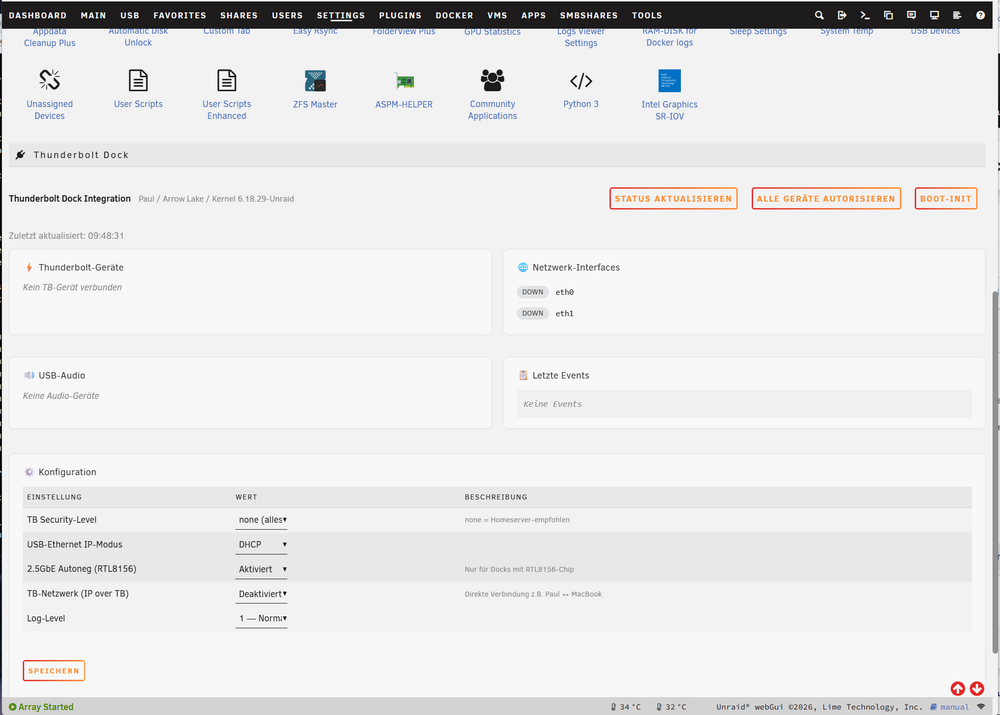Click the SPEICHERN button

click(54, 670)
